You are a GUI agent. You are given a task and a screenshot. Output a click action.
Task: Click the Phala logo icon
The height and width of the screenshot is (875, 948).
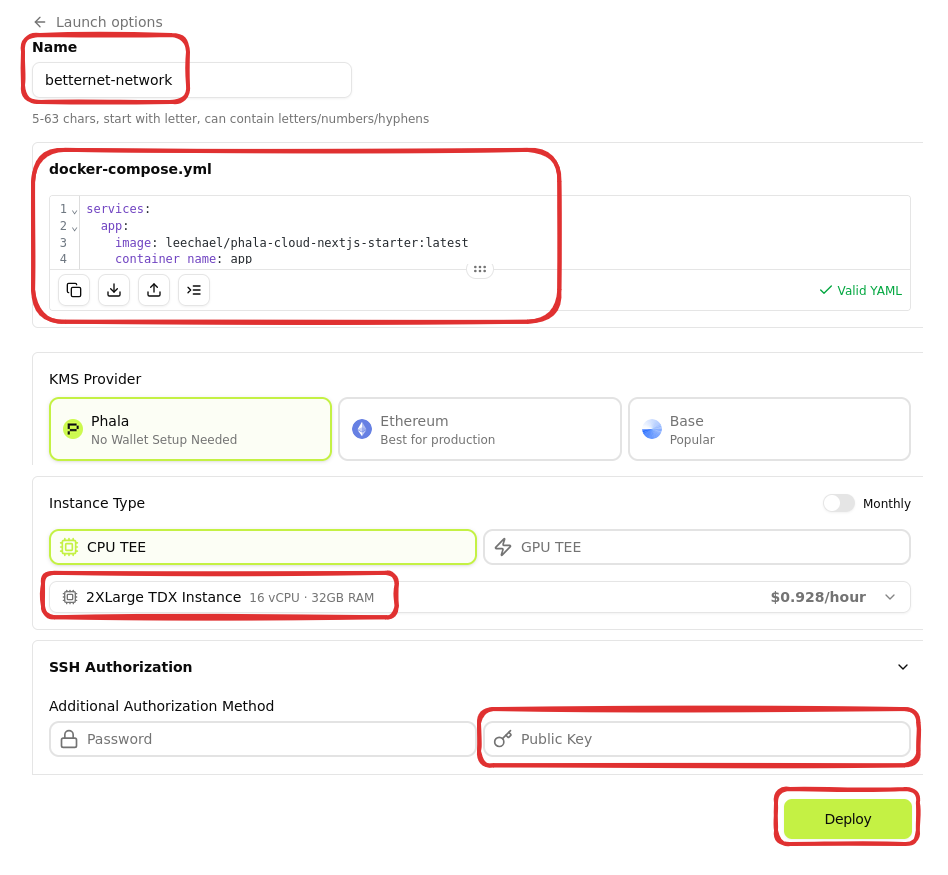73,429
